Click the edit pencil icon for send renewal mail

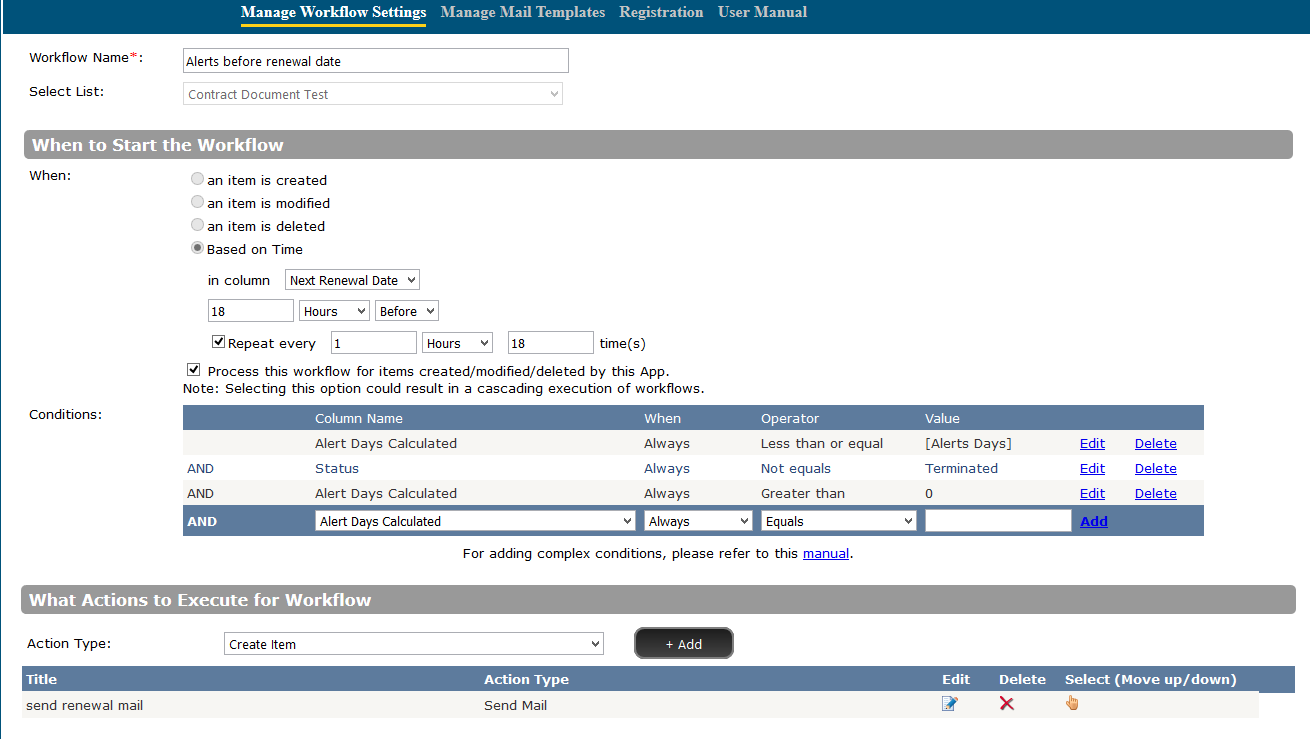949,704
